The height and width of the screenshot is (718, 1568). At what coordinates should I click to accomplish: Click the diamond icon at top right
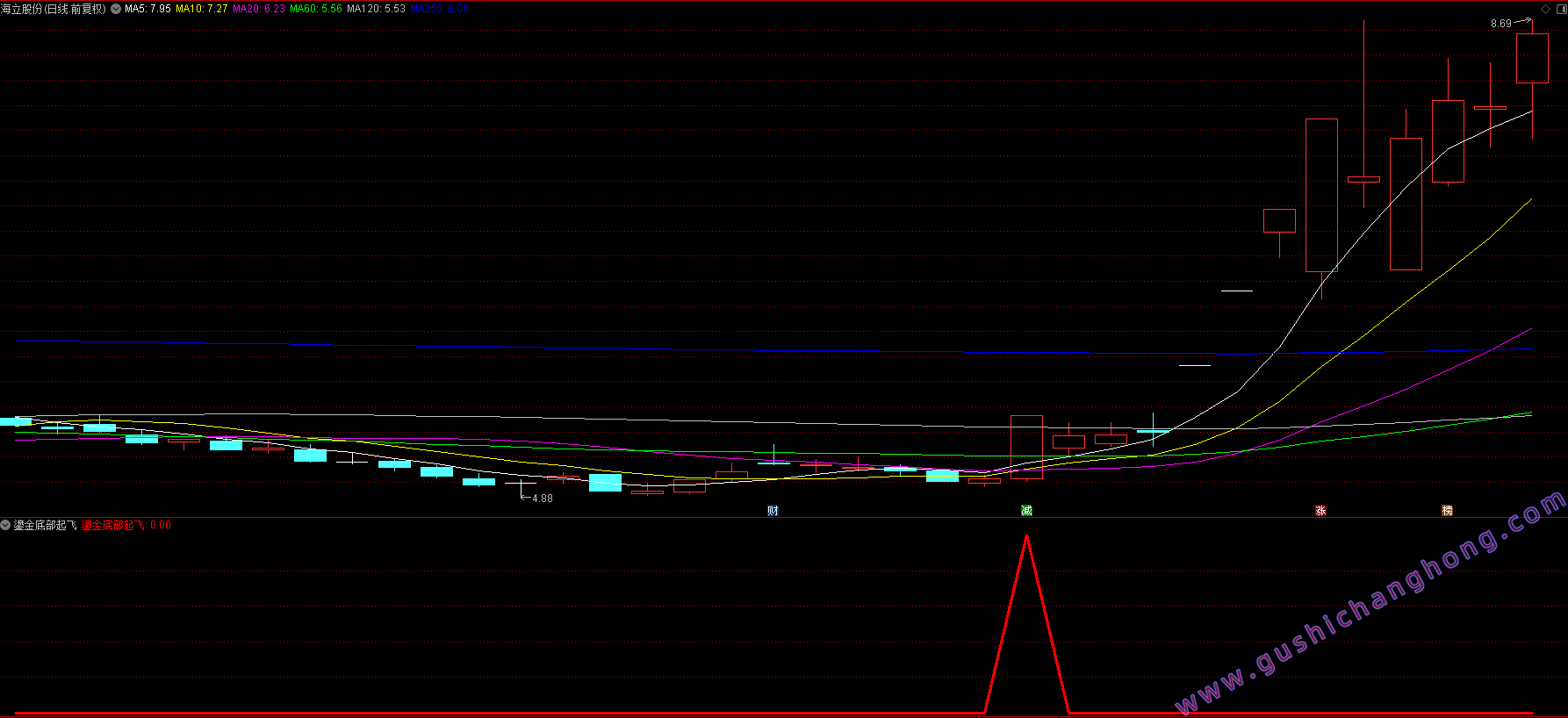(1545, 9)
